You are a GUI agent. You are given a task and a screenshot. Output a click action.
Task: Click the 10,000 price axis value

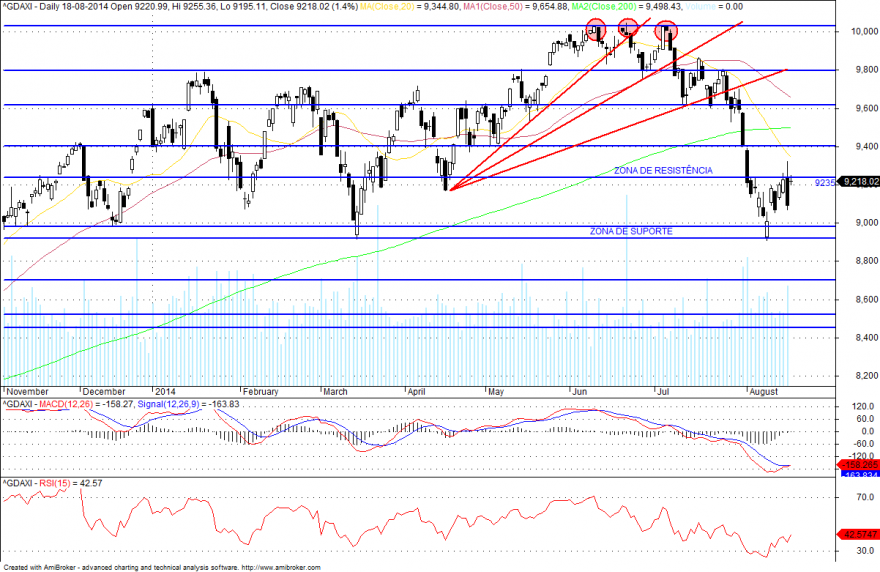click(x=864, y=31)
